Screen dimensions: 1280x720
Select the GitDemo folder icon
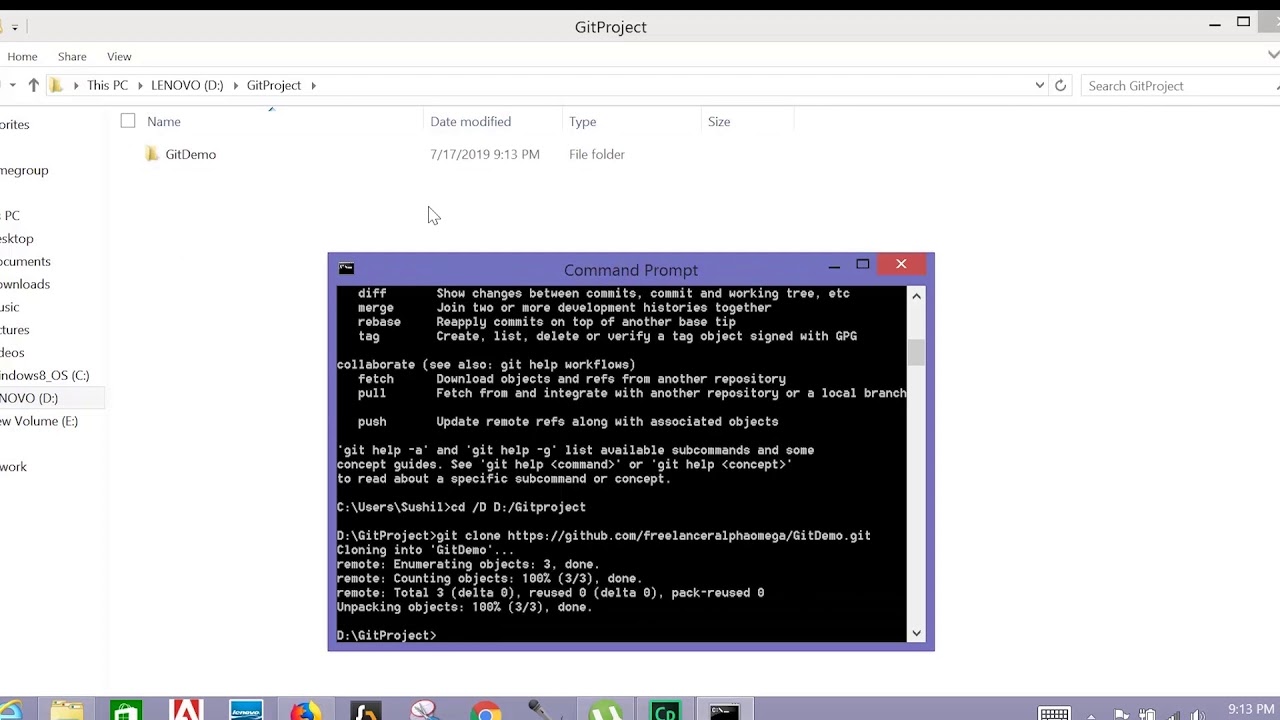tap(152, 154)
